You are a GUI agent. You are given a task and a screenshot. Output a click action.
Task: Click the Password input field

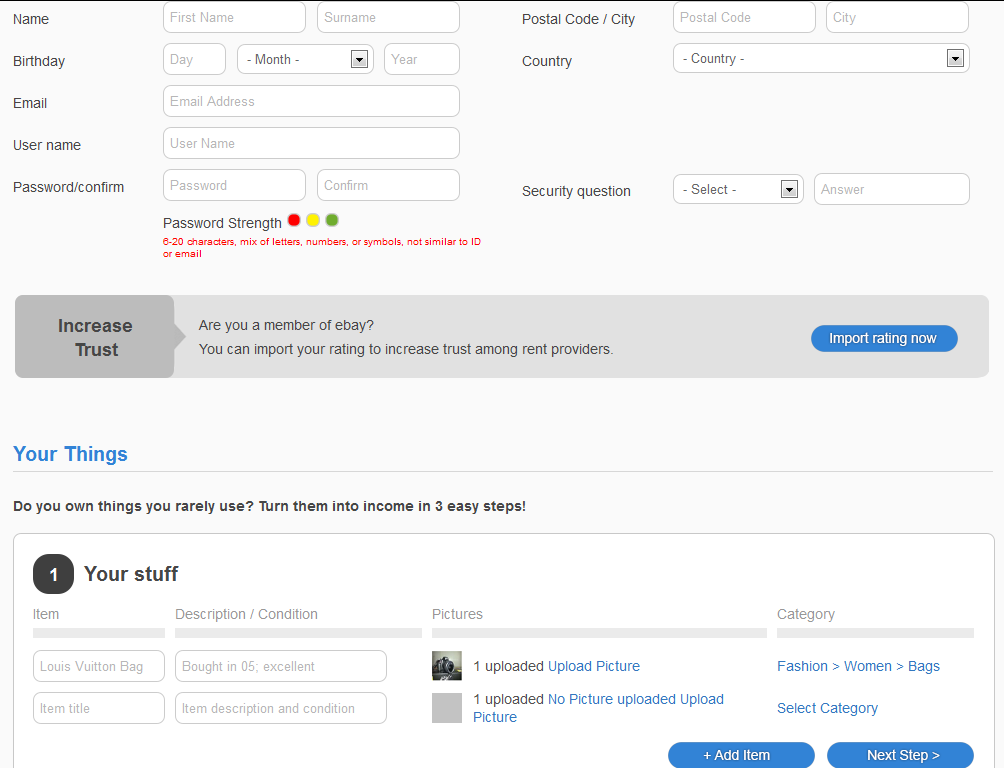click(234, 185)
